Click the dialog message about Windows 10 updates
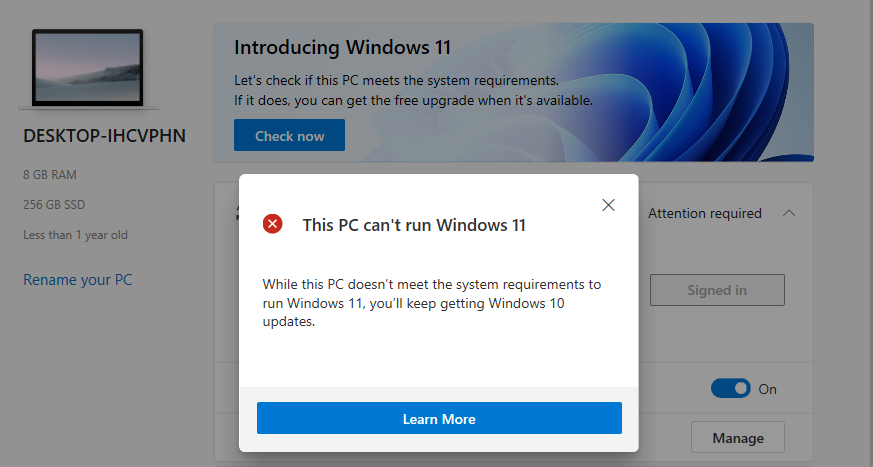This screenshot has width=873, height=467. (x=431, y=303)
